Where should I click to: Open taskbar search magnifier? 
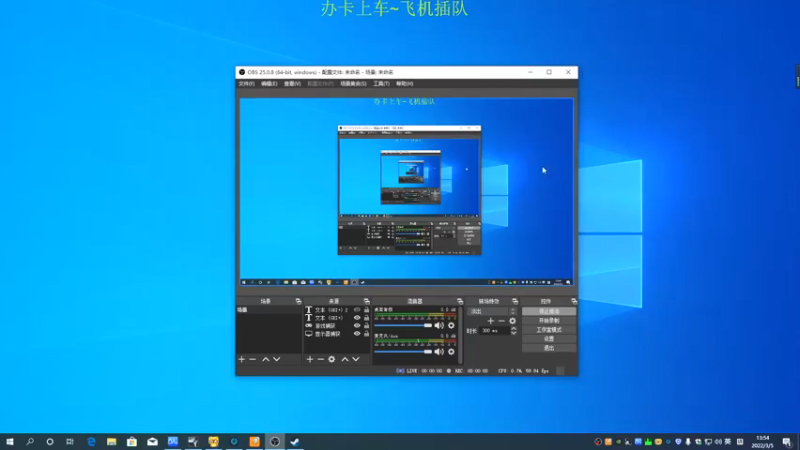30,441
